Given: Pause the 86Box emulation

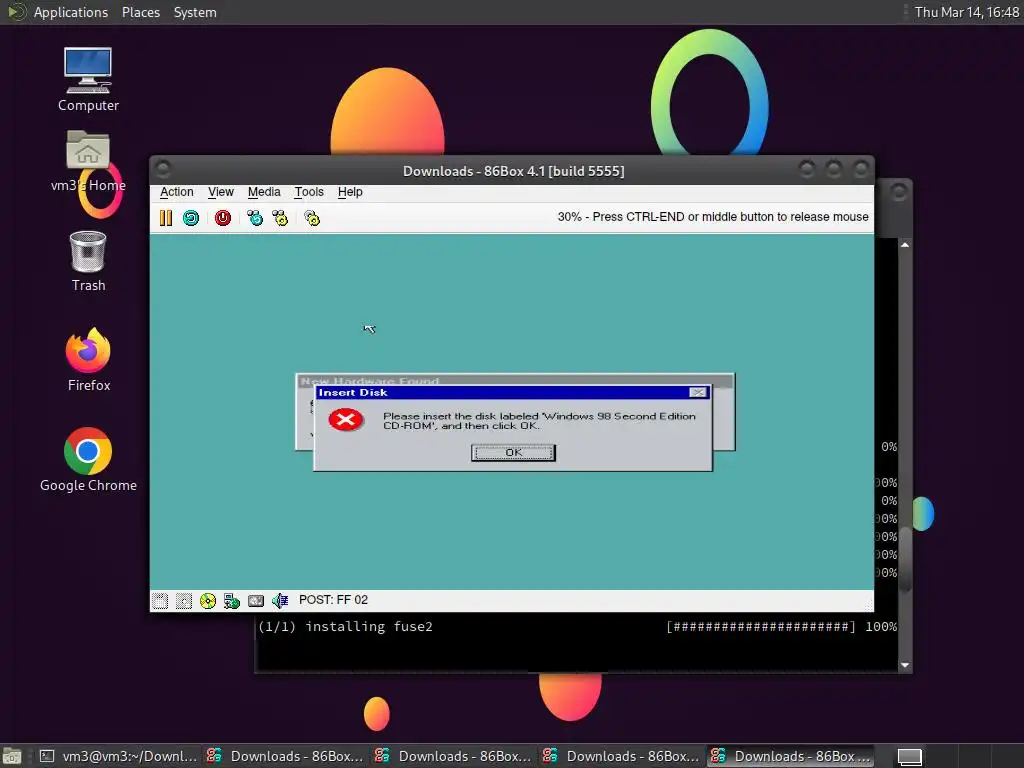Looking at the screenshot, I should (x=166, y=218).
